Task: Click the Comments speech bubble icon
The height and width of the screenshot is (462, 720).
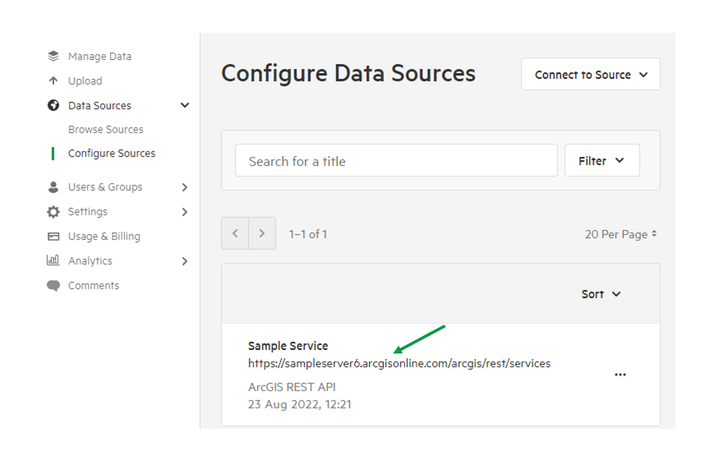Action: pyautogui.click(x=53, y=285)
